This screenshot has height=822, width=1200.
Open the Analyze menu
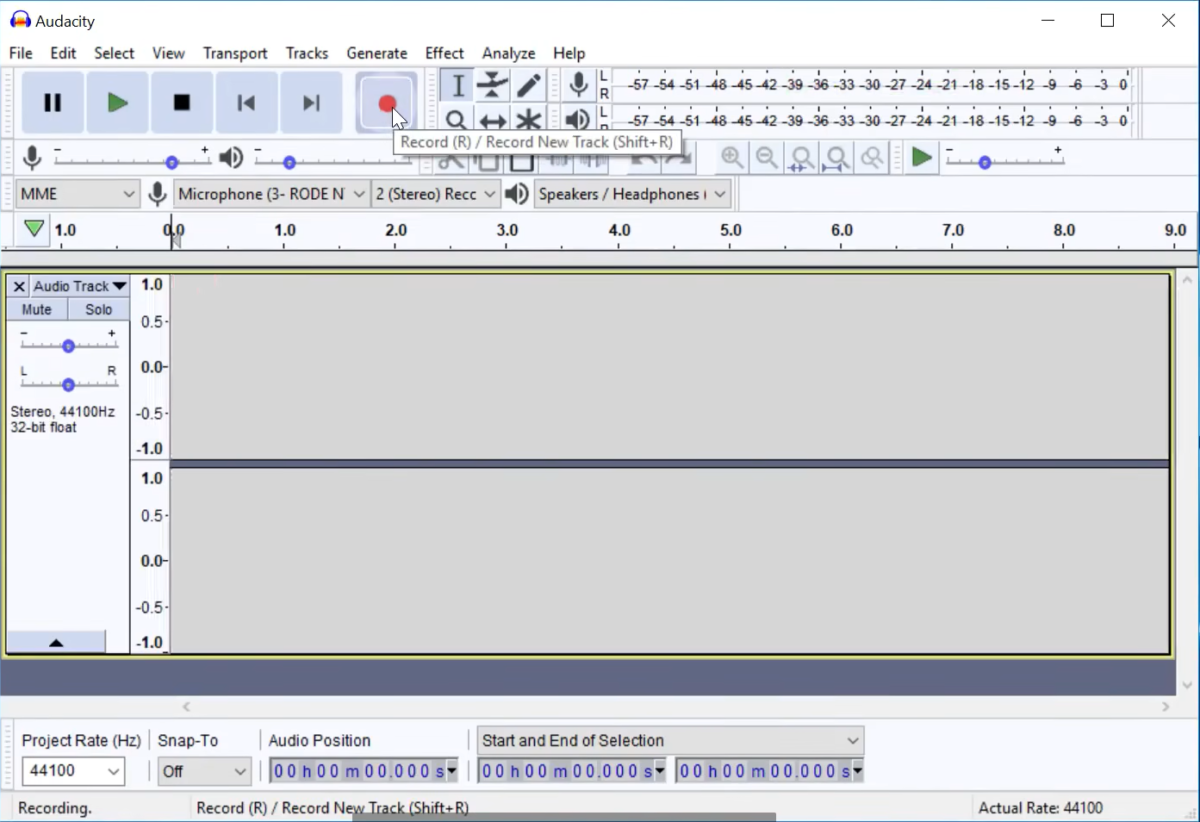tap(508, 53)
